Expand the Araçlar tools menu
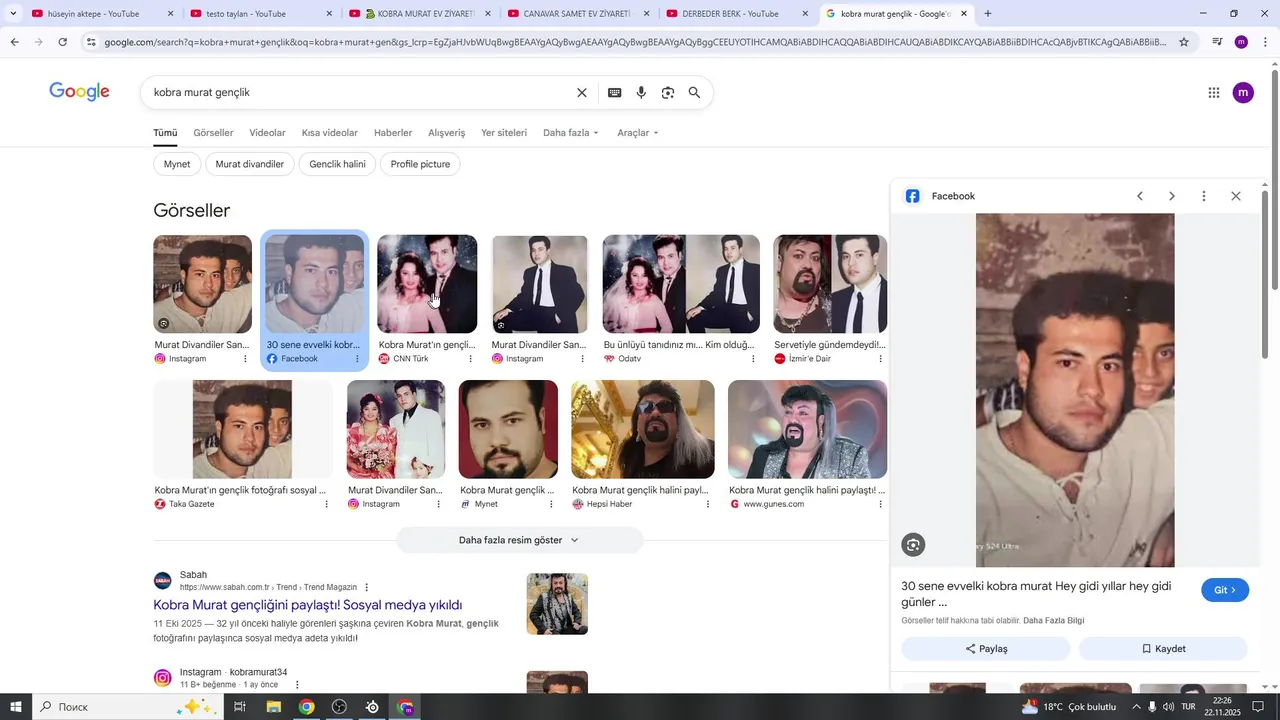 coord(638,133)
